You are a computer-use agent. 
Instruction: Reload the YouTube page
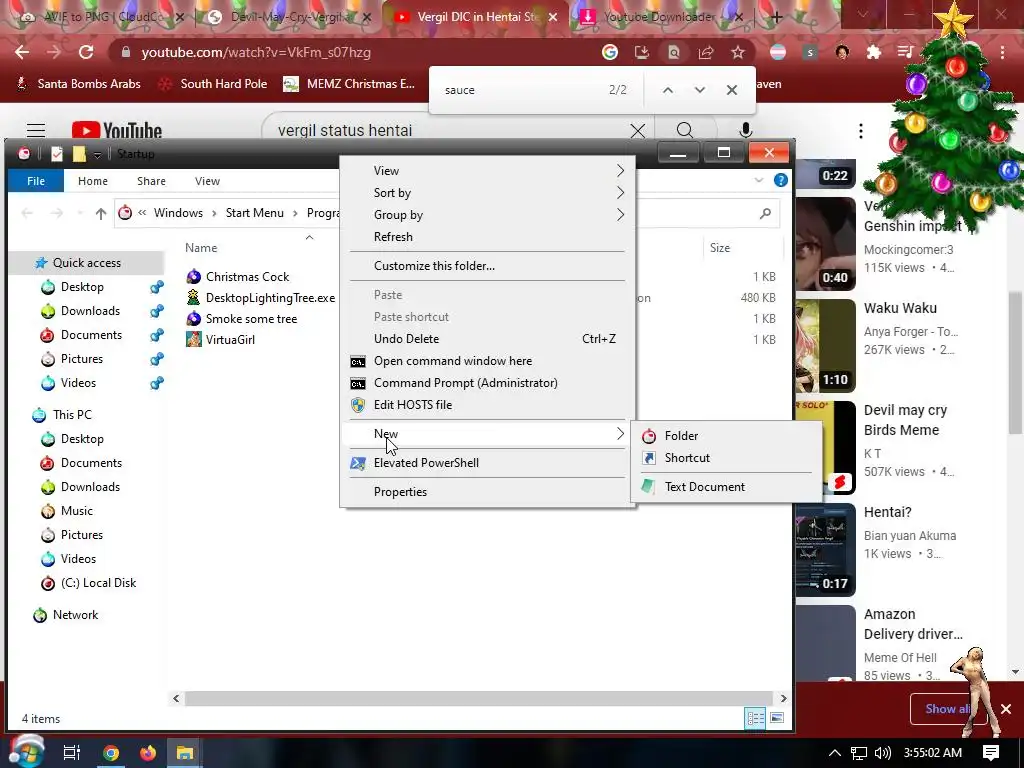pos(86,52)
